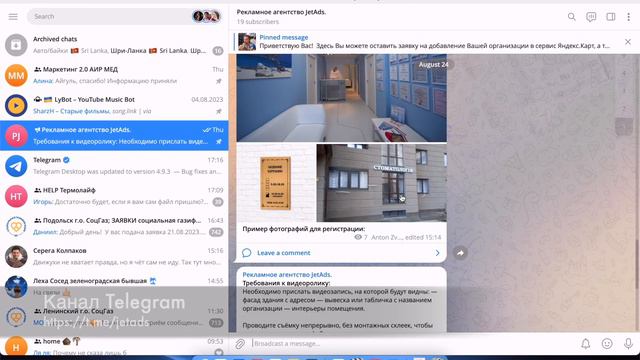Click the August 24 date badge

pos(433,64)
